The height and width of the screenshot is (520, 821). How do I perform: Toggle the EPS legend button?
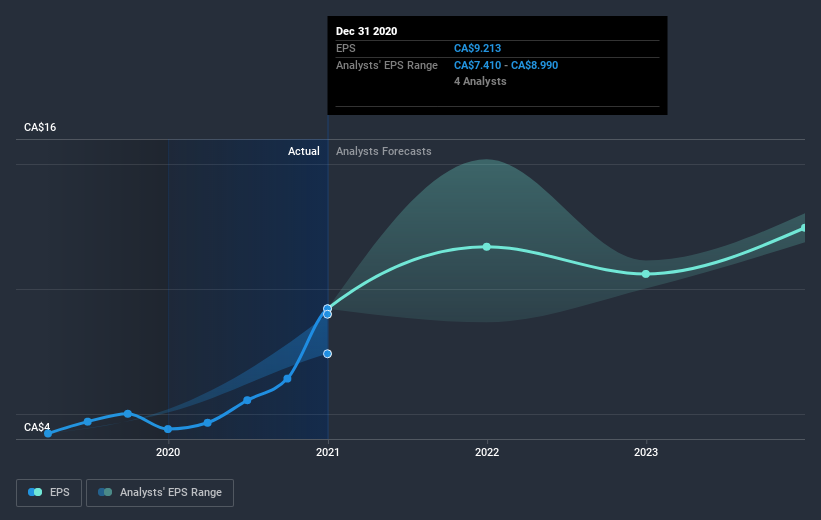click(x=49, y=492)
